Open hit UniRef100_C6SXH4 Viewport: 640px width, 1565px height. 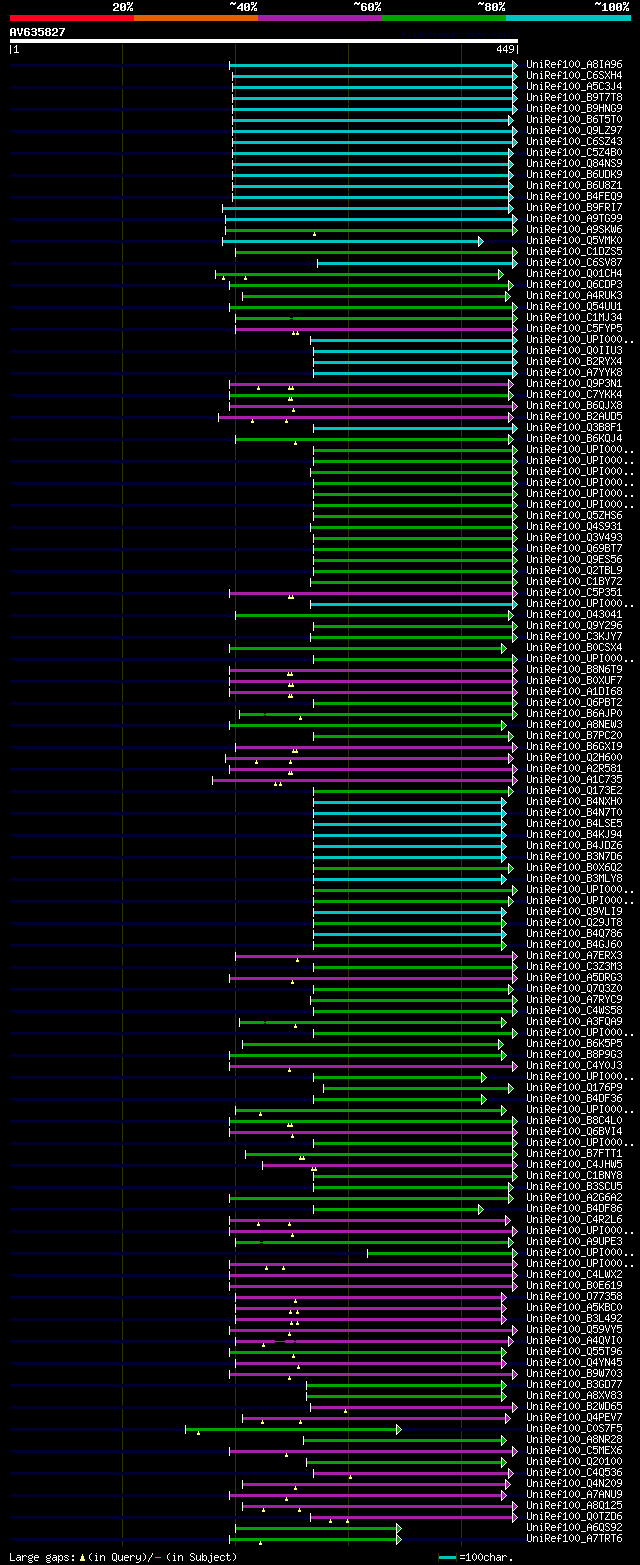tap(574, 75)
